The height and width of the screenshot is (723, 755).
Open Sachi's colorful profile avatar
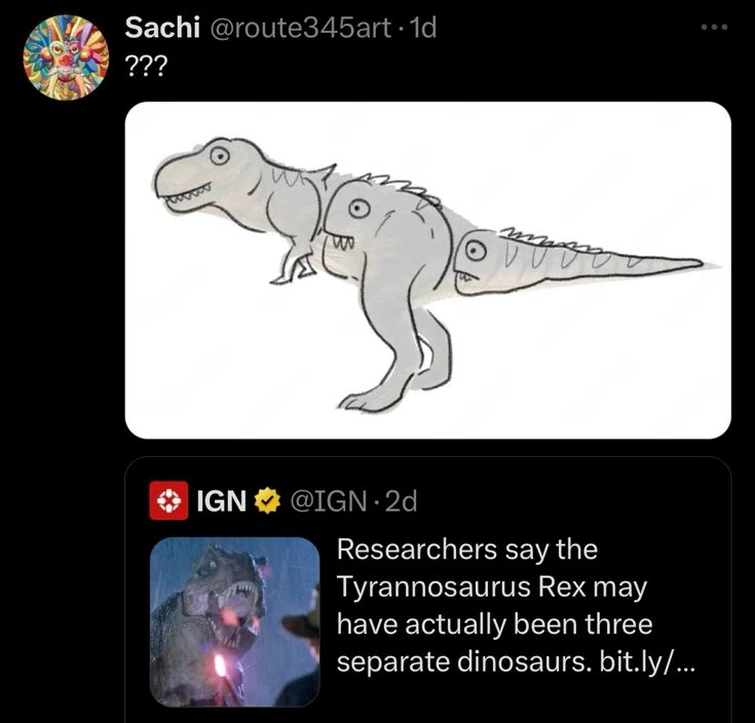(64, 57)
